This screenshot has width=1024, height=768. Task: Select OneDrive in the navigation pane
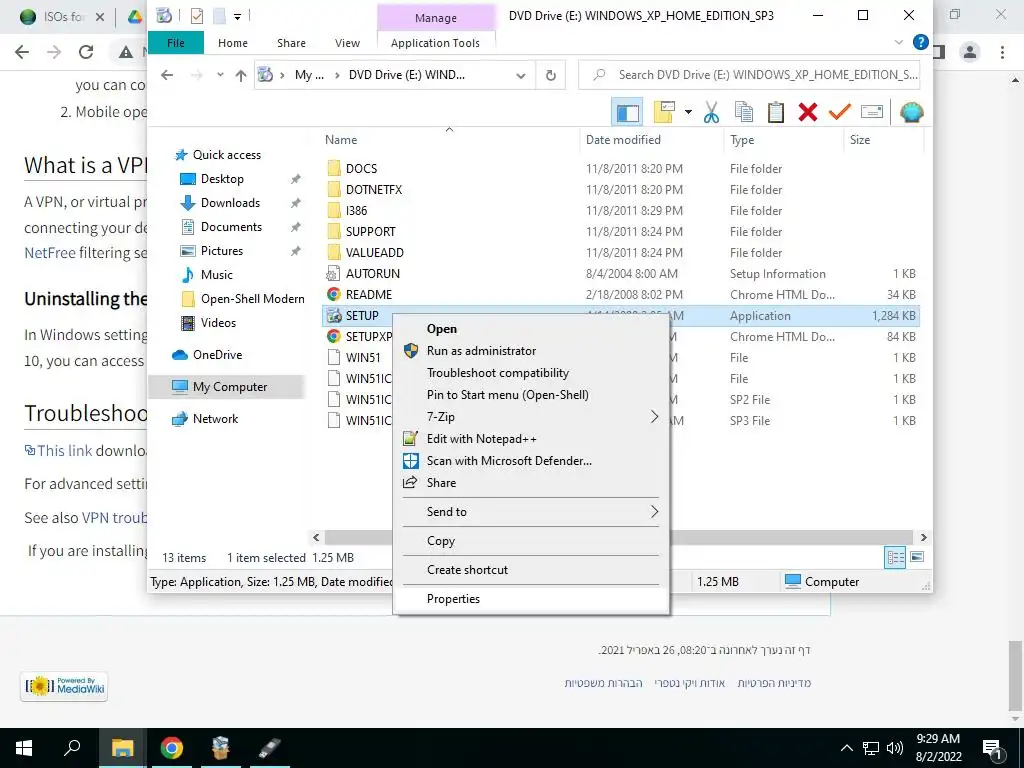217,355
